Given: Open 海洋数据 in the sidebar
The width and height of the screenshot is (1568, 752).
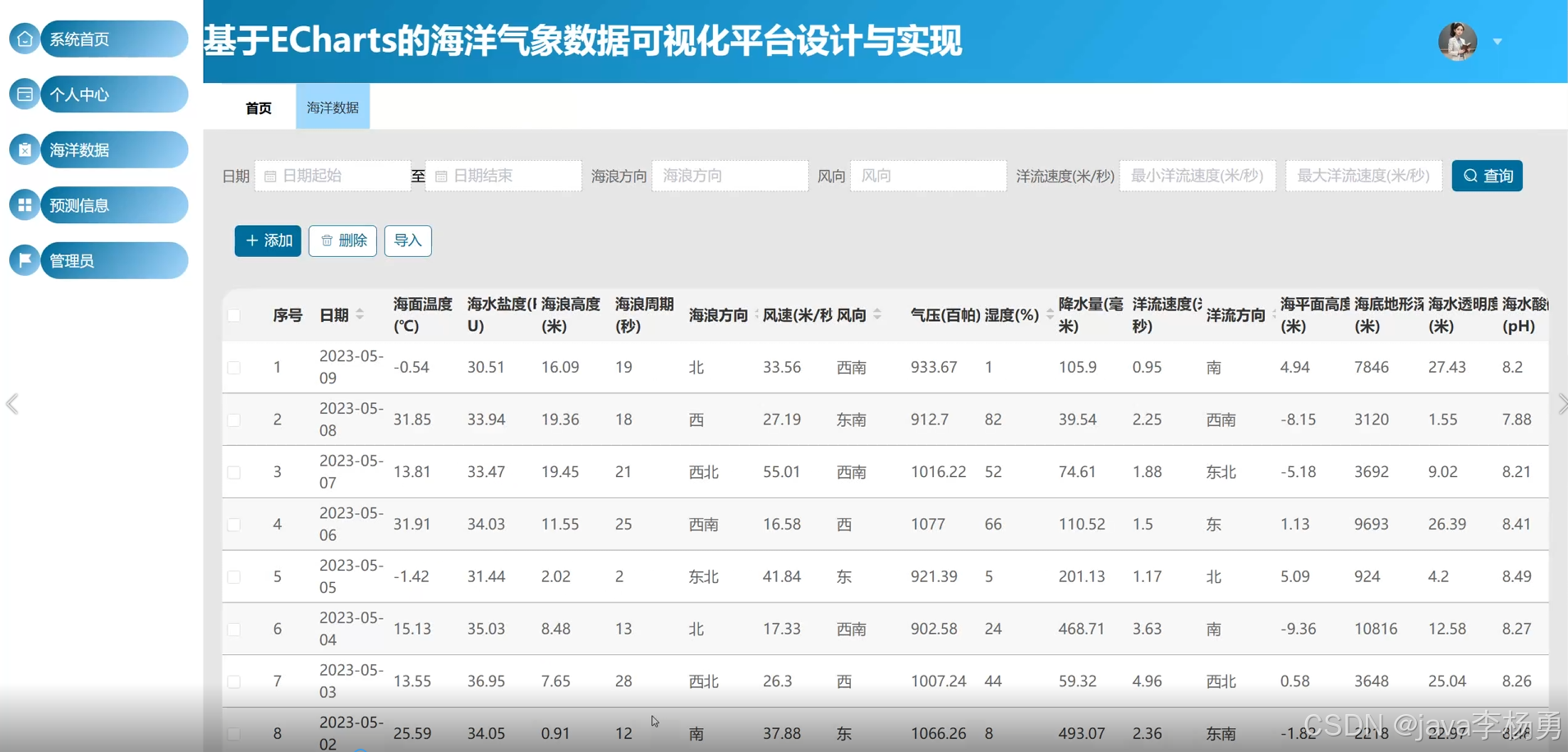Looking at the screenshot, I should [x=114, y=149].
